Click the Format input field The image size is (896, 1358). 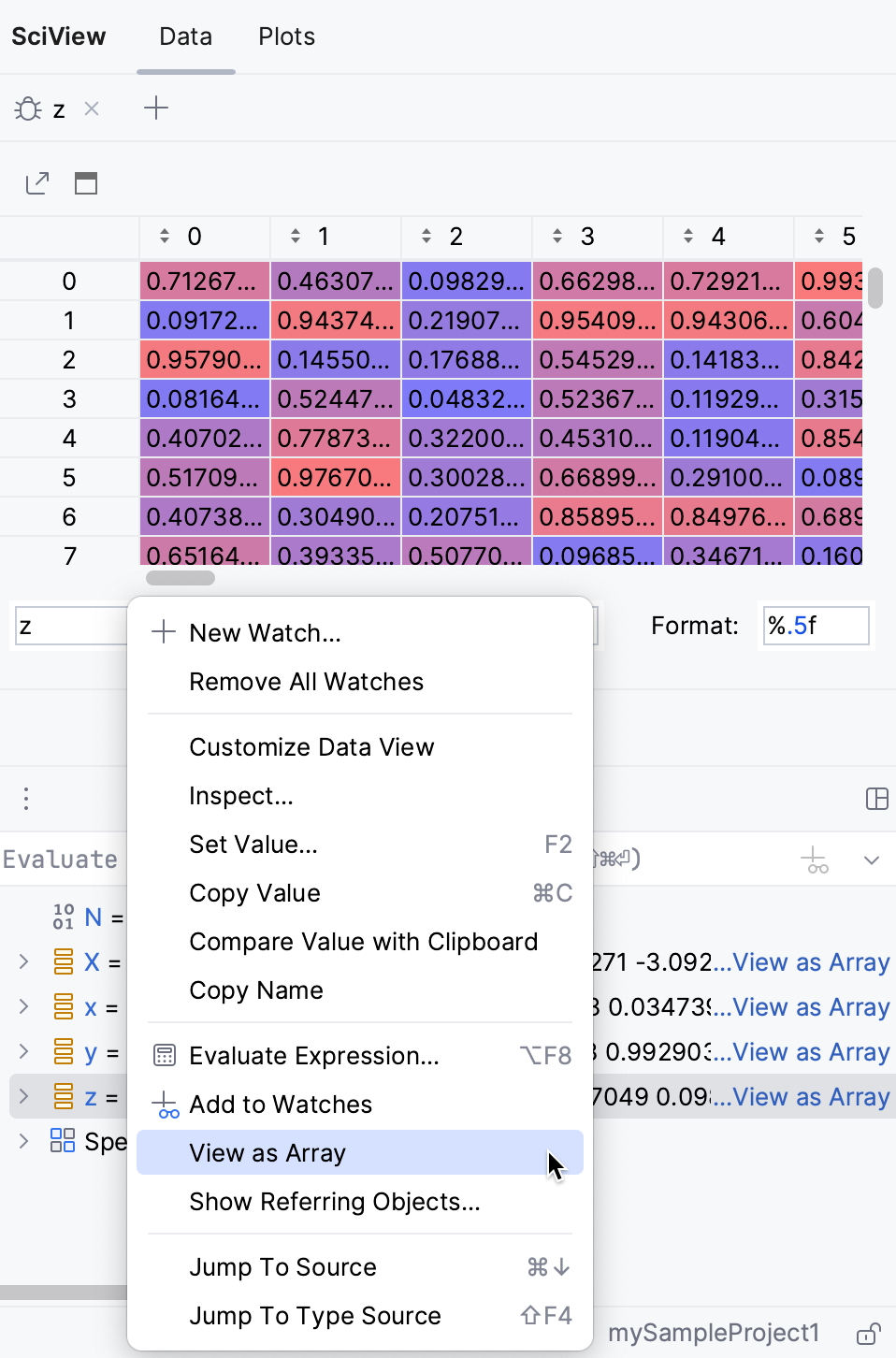816,626
